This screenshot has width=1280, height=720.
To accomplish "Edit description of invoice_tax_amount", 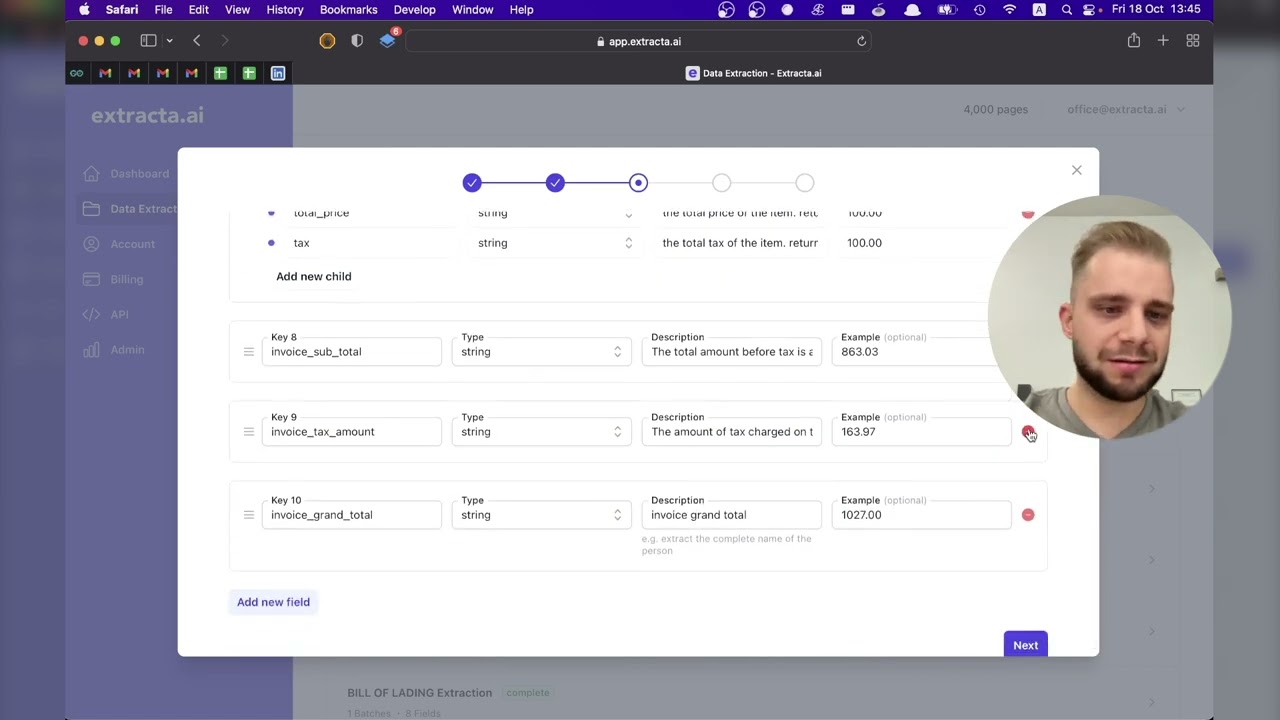I will click(731, 432).
